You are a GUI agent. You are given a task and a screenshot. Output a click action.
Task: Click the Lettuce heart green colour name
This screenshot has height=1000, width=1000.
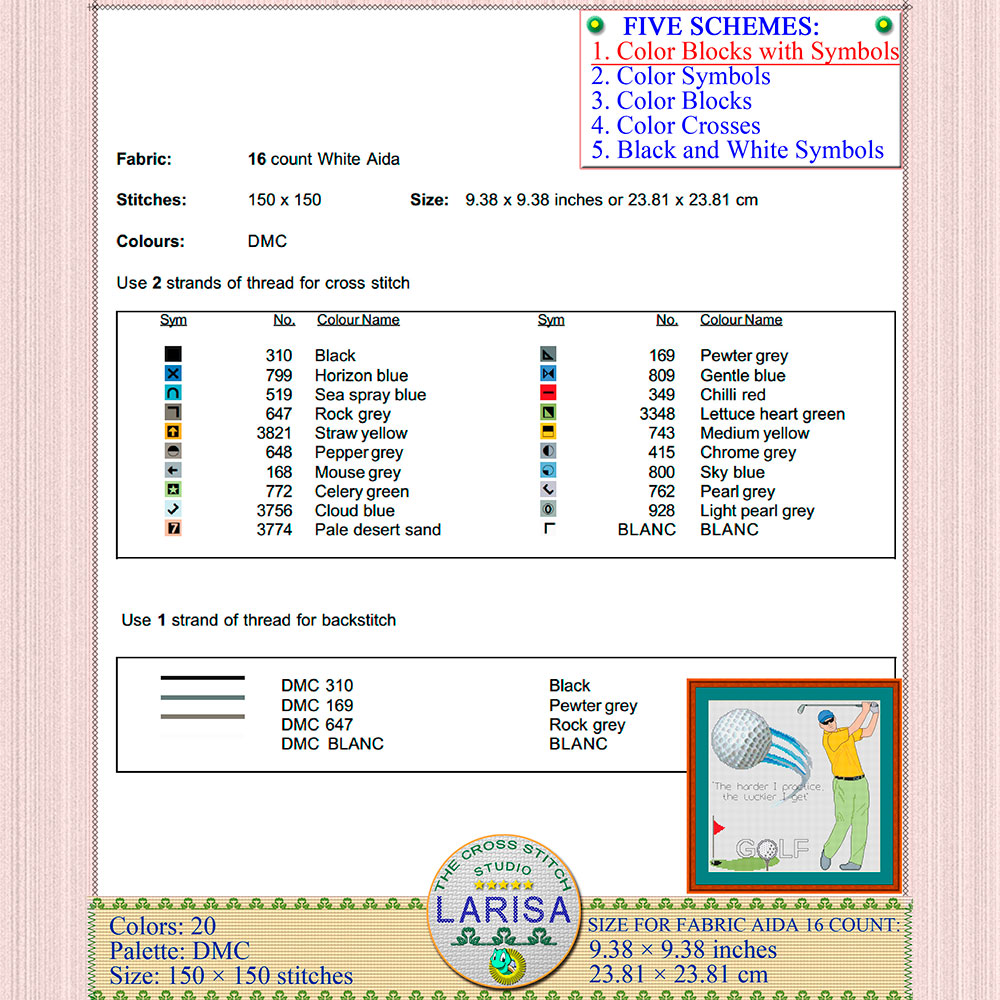point(772,415)
